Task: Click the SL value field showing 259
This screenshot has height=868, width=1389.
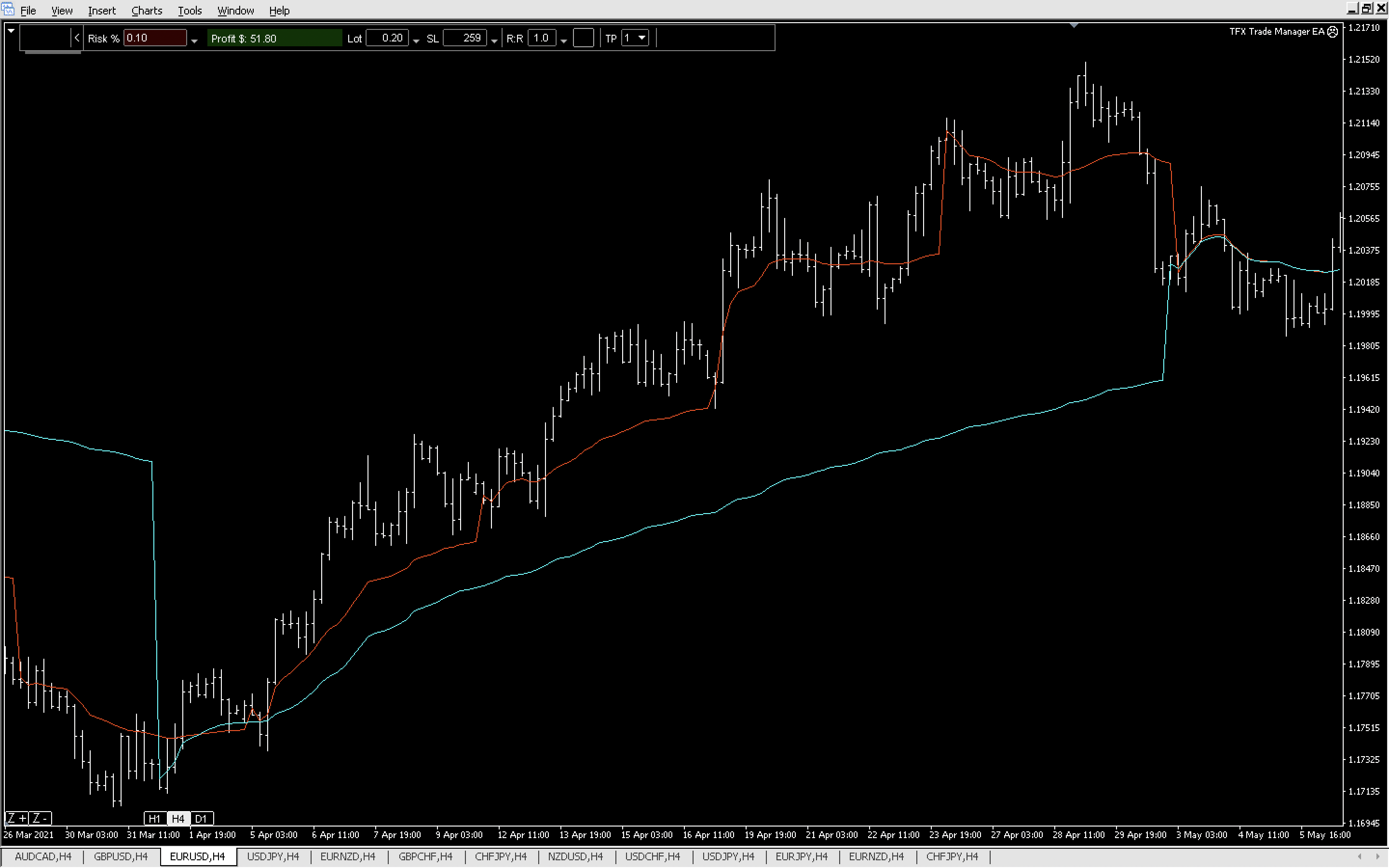Action: pos(465,38)
